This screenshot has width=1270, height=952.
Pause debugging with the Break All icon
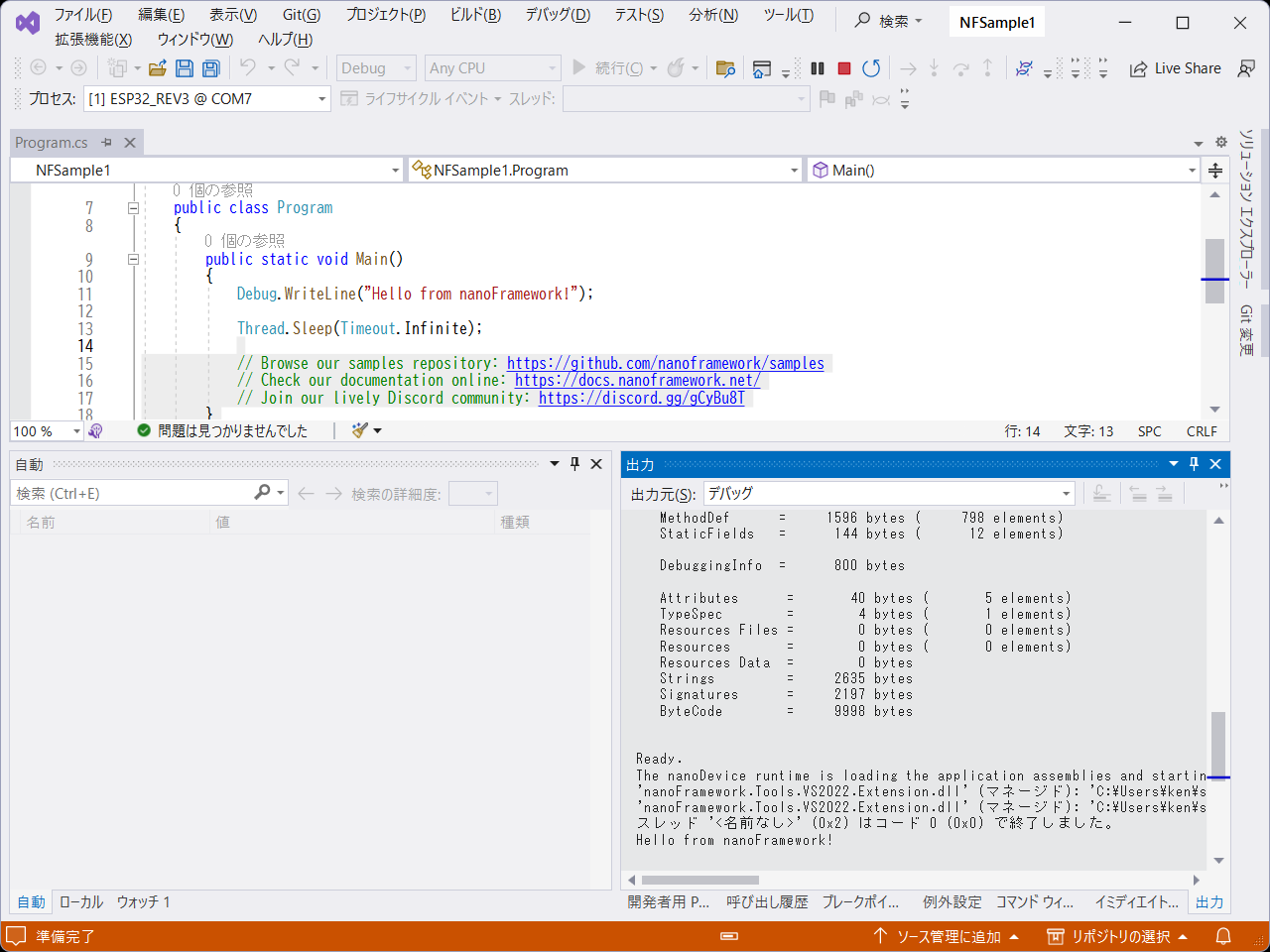click(818, 68)
